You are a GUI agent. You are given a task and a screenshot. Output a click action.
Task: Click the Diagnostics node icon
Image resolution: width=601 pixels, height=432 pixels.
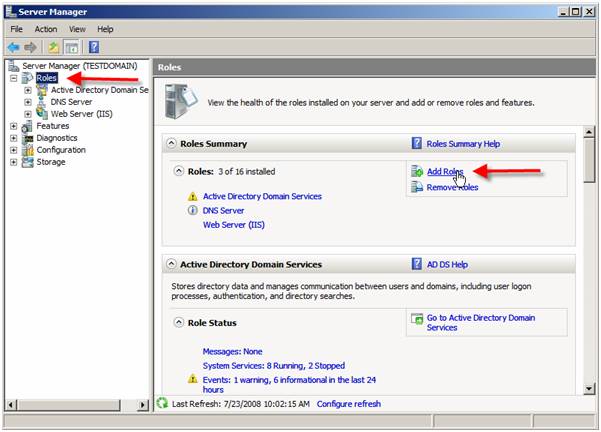(28, 138)
